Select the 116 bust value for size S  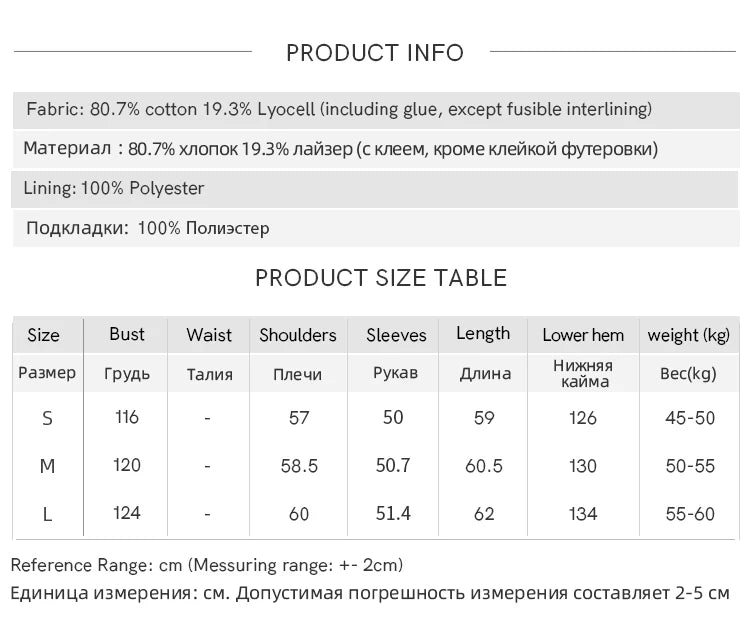point(127,417)
